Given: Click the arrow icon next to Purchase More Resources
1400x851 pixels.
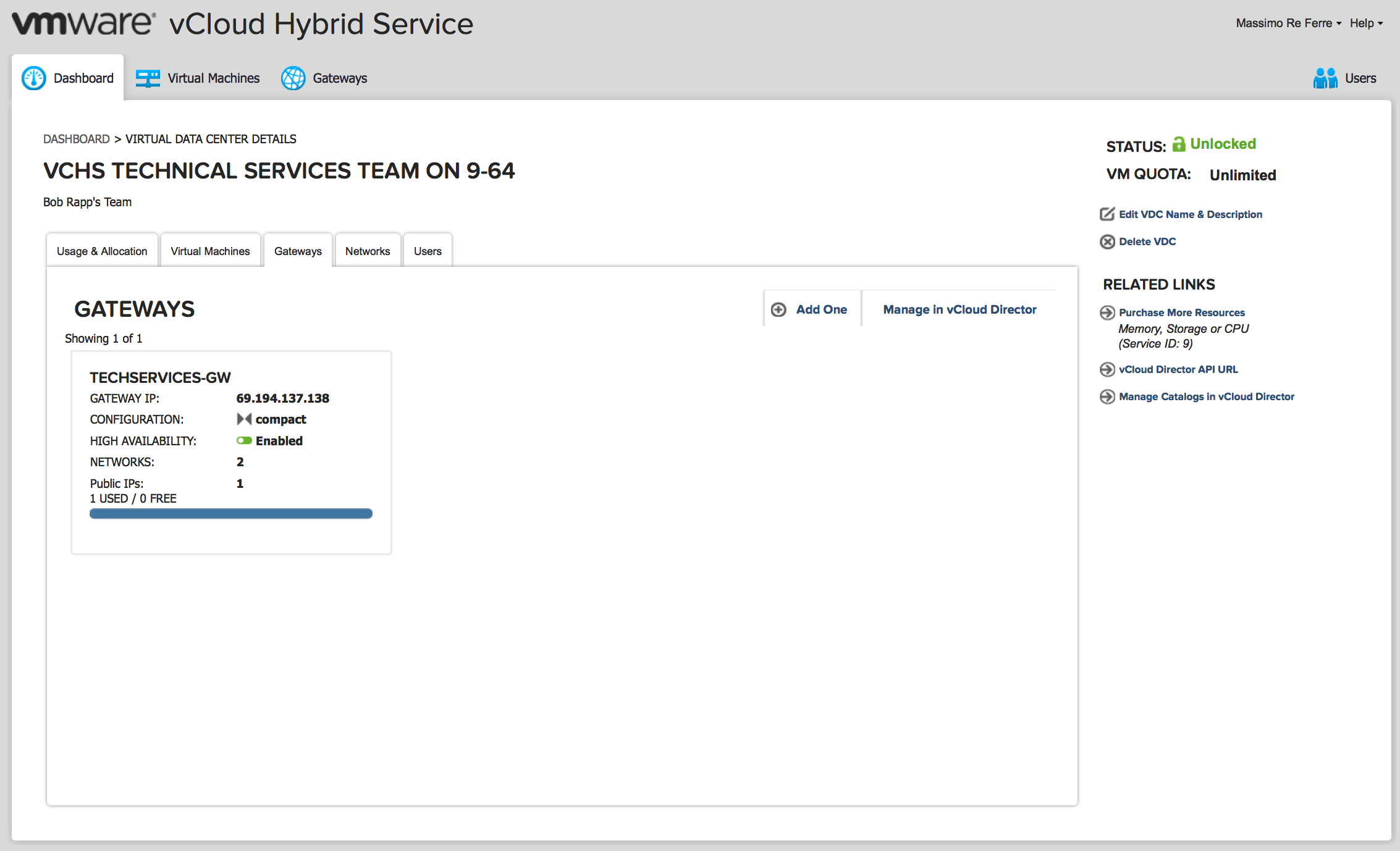Looking at the screenshot, I should pos(1107,312).
